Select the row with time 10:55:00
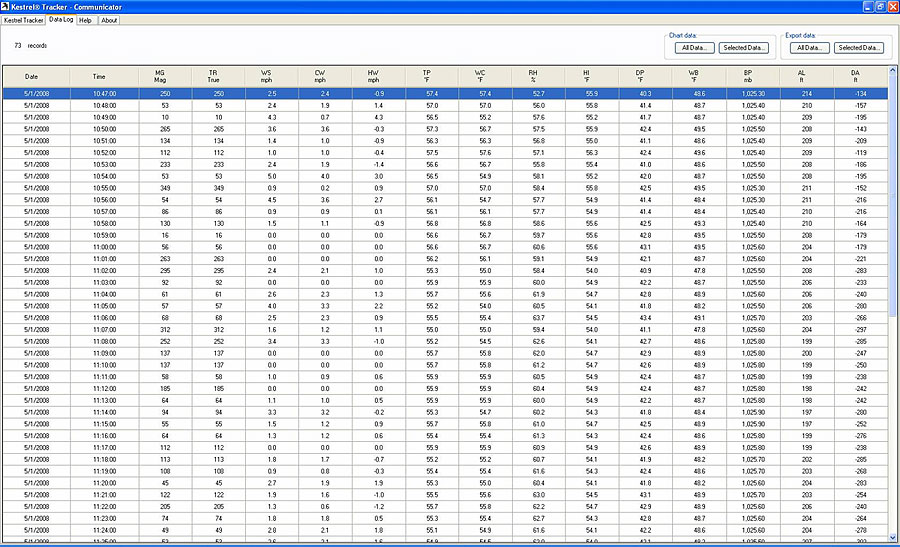Viewport: 900px width, 547px height. pos(445,188)
